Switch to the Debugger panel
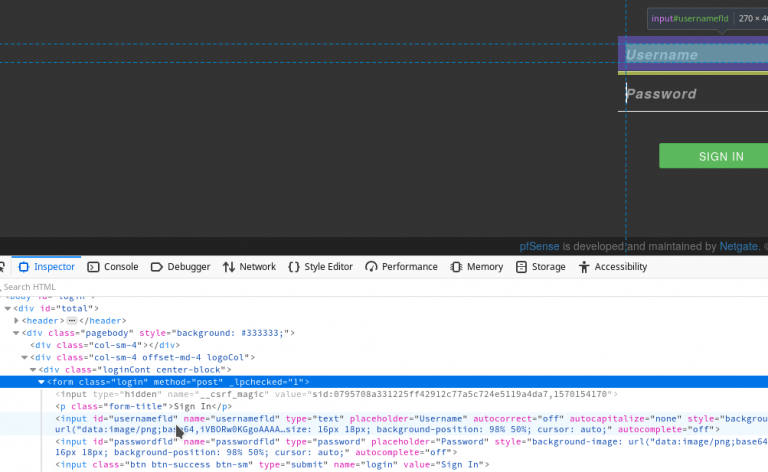This screenshot has width=768, height=472. (180, 267)
